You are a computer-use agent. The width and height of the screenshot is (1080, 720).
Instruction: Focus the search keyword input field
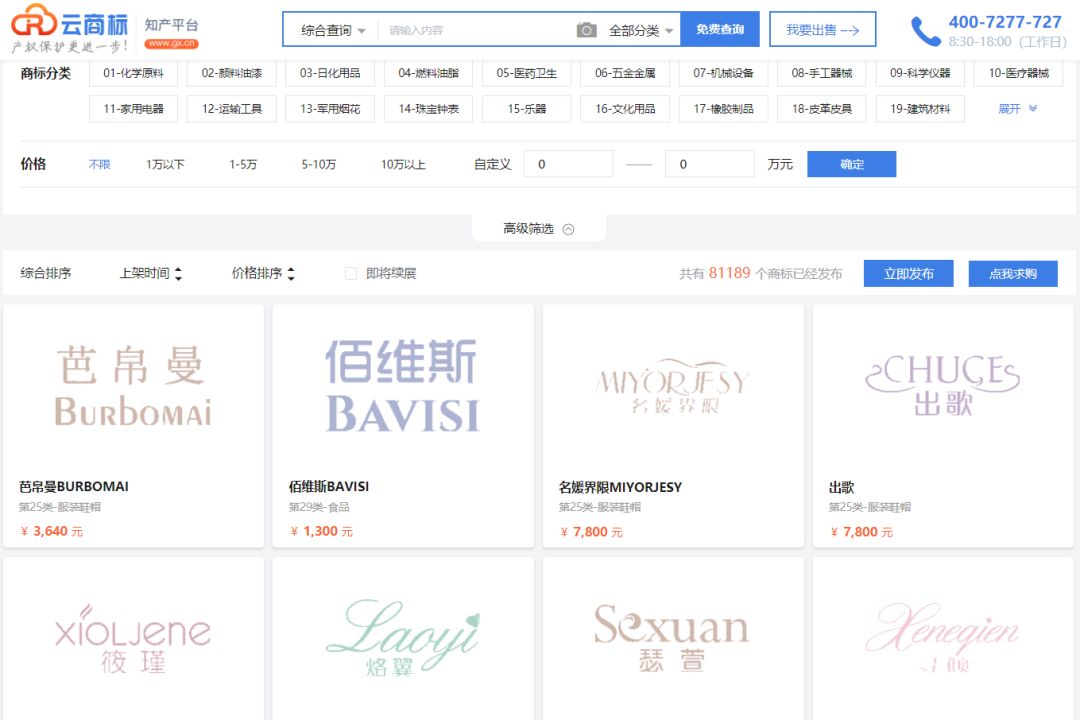click(x=477, y=30)
